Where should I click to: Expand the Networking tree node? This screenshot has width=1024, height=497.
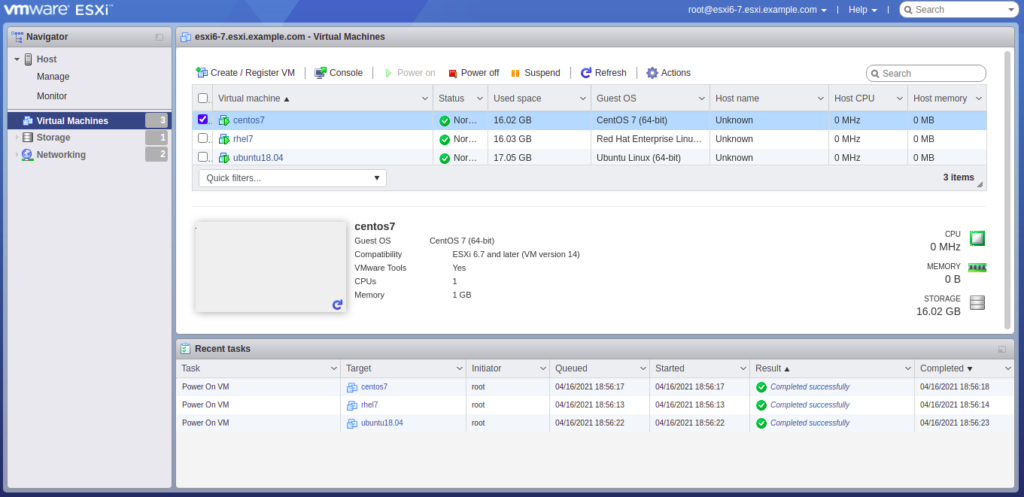[17, 155]
